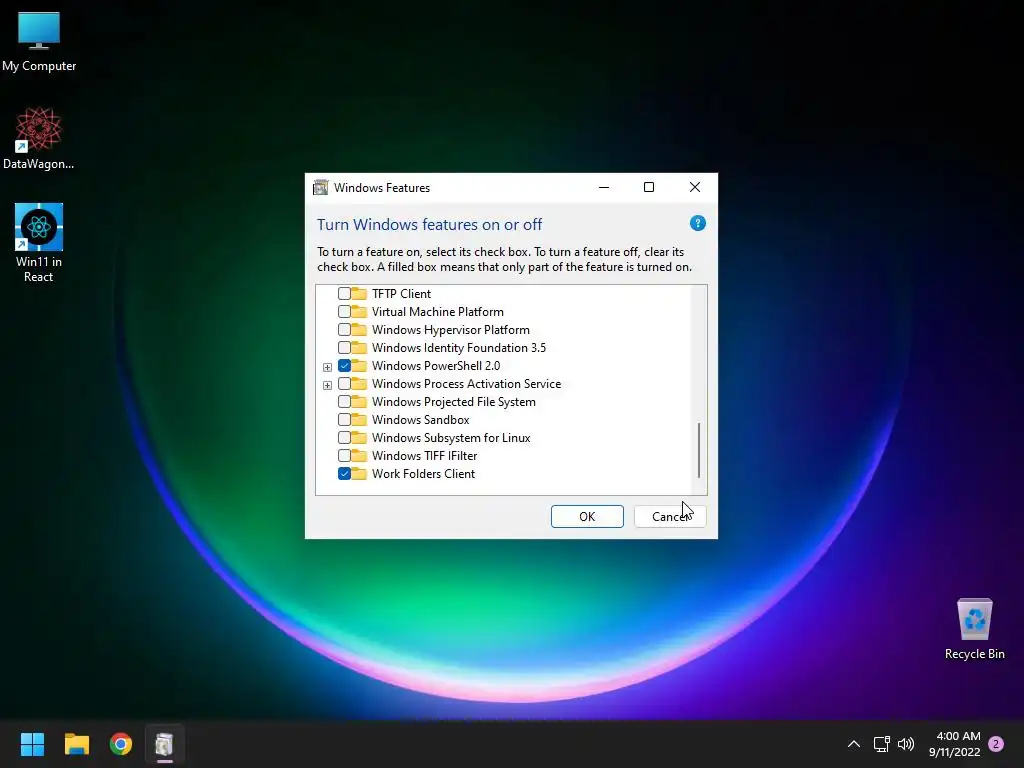The image size is (1024, 768).
Task: Show hidden system tray icons
Action: tap(854, 744)
